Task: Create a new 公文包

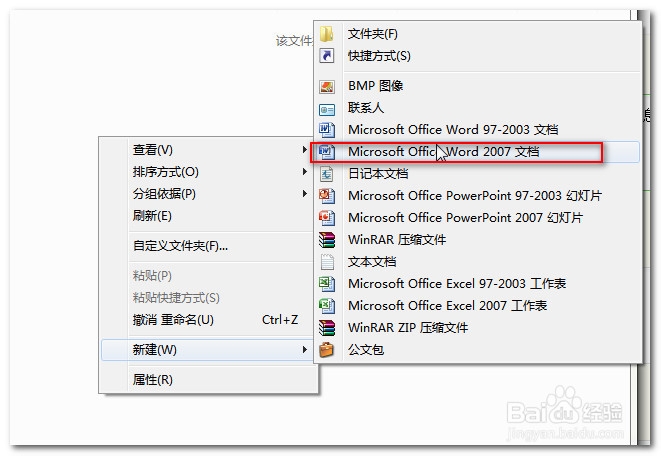Action: click(478, 349)
